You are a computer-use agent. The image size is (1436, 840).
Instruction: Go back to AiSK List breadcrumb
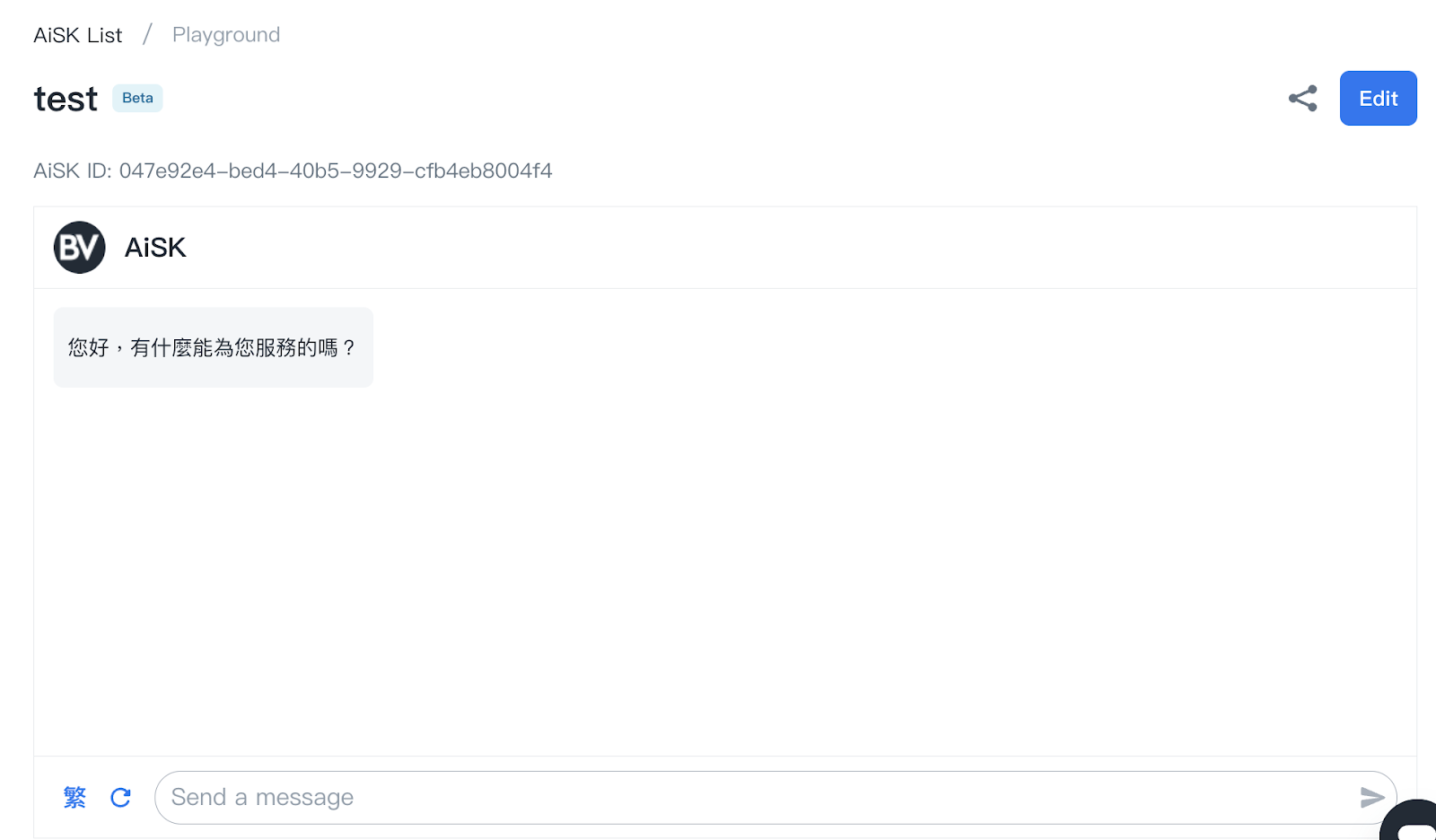coord(77,35)
